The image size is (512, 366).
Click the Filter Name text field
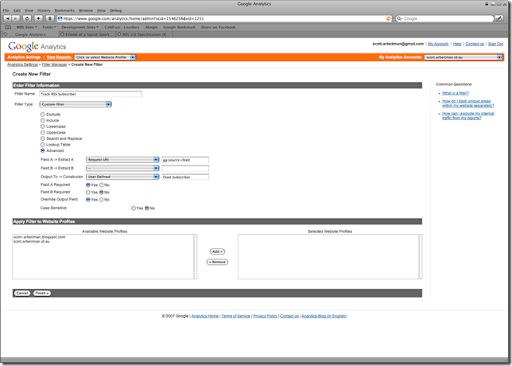click(x=91, y=94)
